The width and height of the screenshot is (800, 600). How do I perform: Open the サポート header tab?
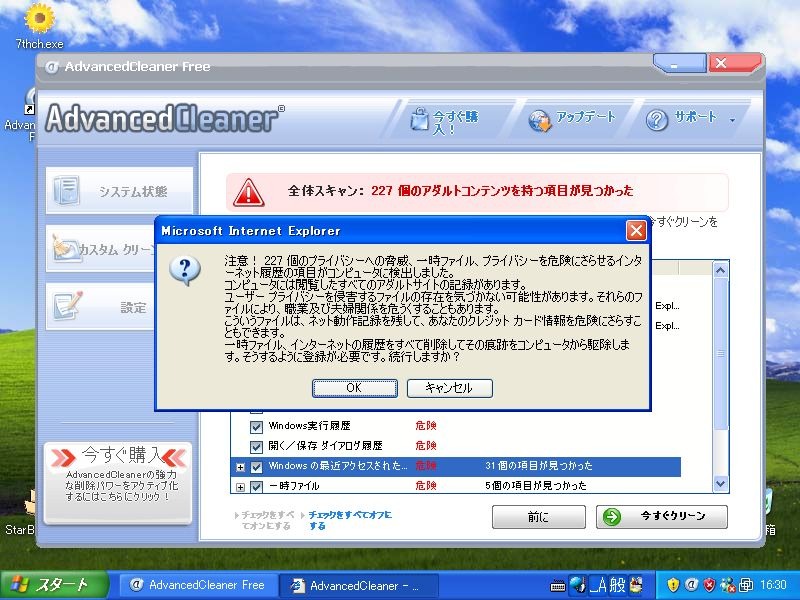[689, 120]
